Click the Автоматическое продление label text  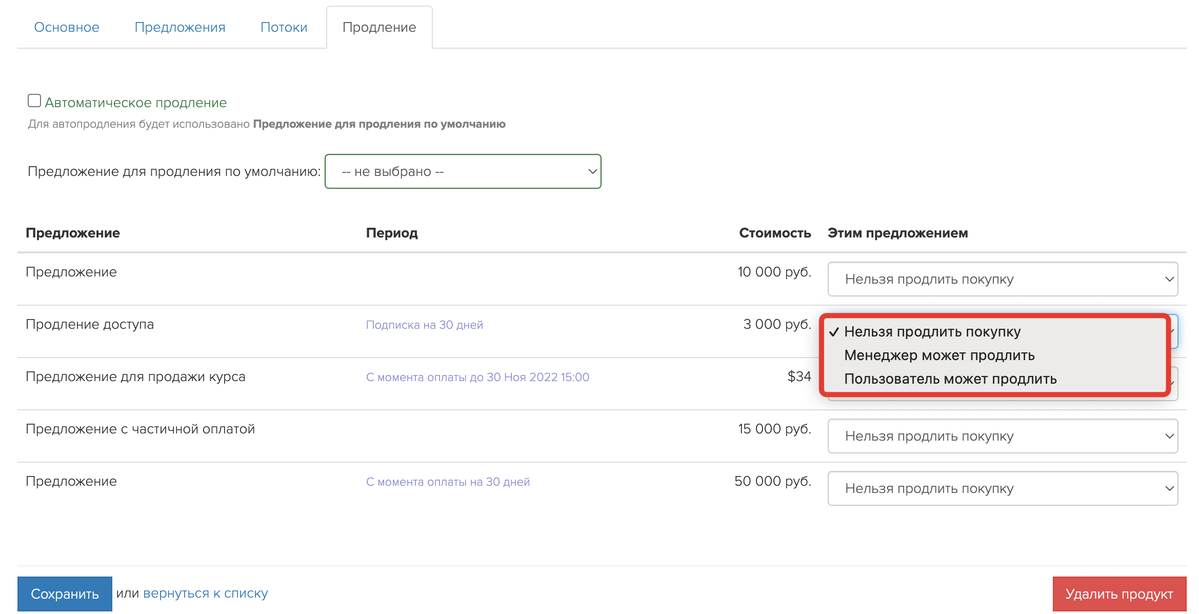[135, 102]
